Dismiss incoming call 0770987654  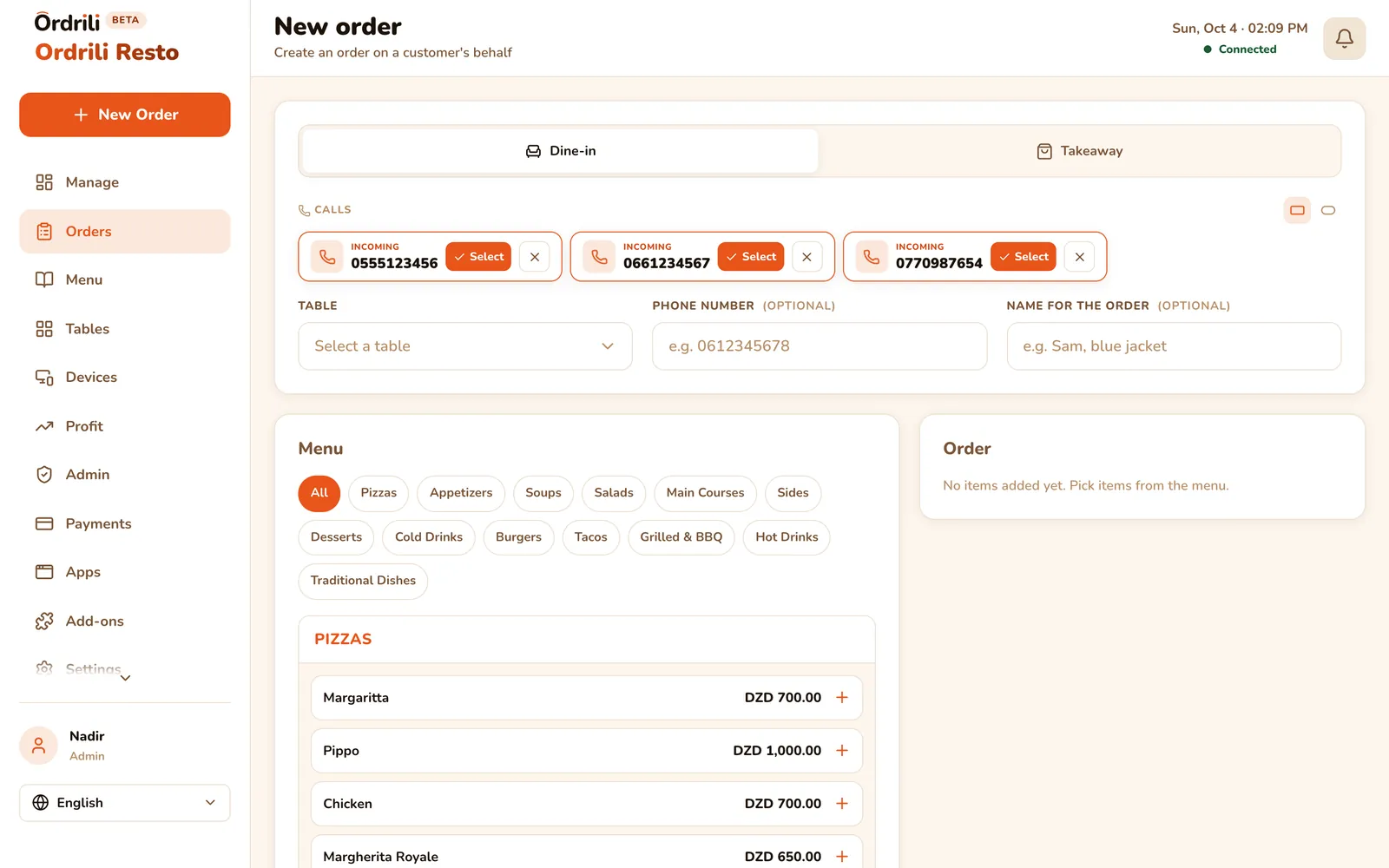click(x=1080, y=257)
